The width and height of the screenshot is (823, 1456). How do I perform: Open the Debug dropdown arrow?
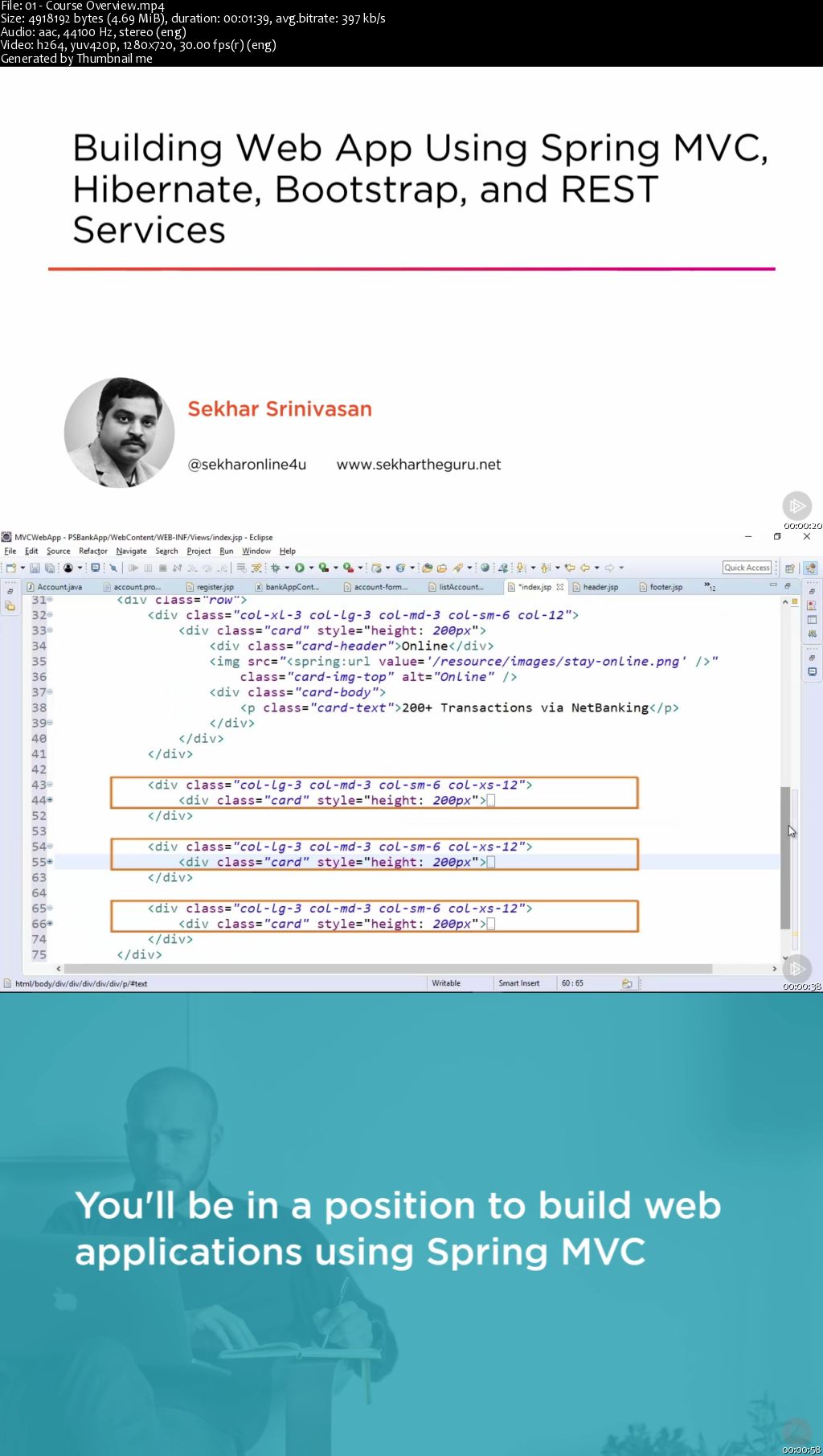(287, 568)
